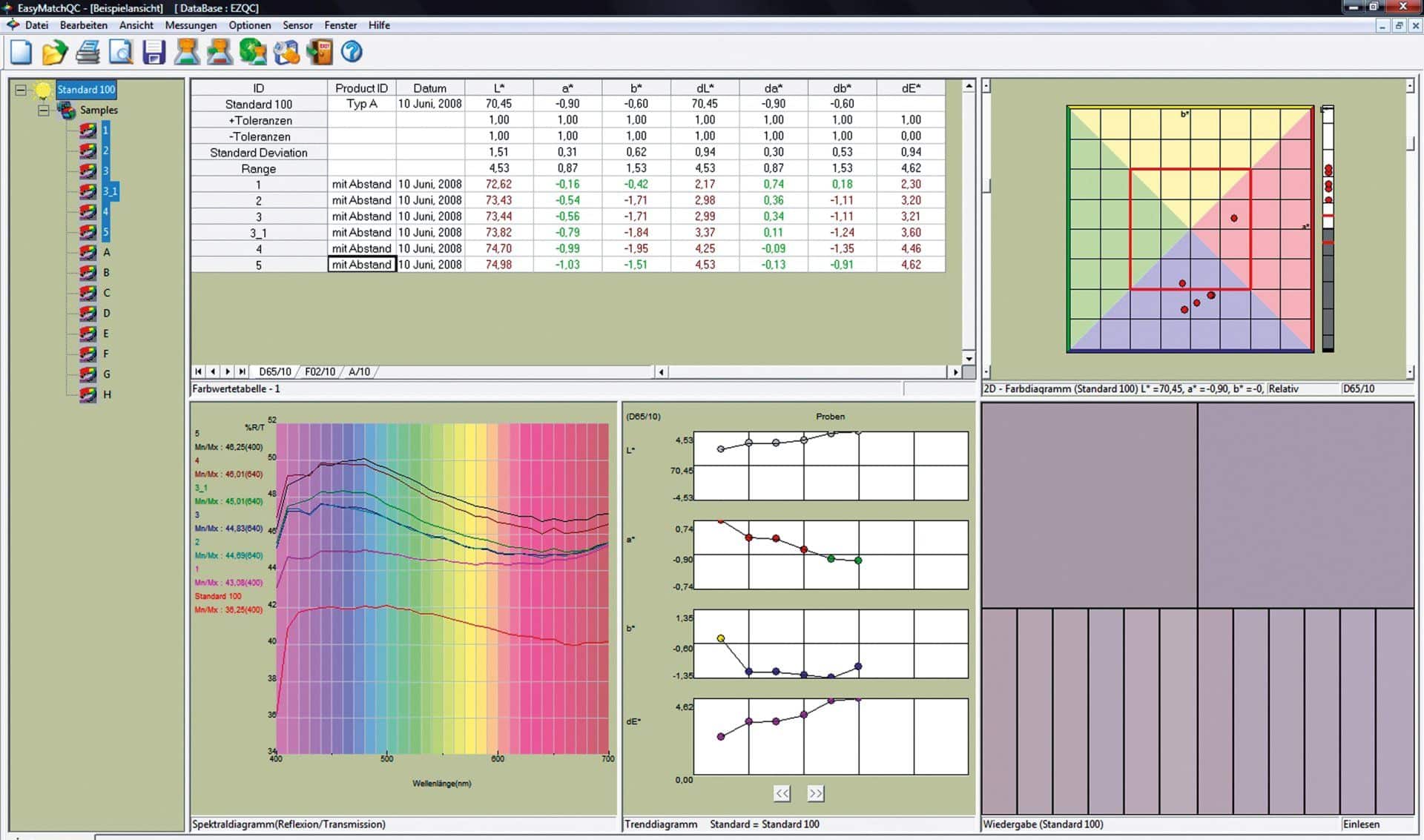Click the Print toolbar icon
This screenshot has width=1424, height=840.
88,52
